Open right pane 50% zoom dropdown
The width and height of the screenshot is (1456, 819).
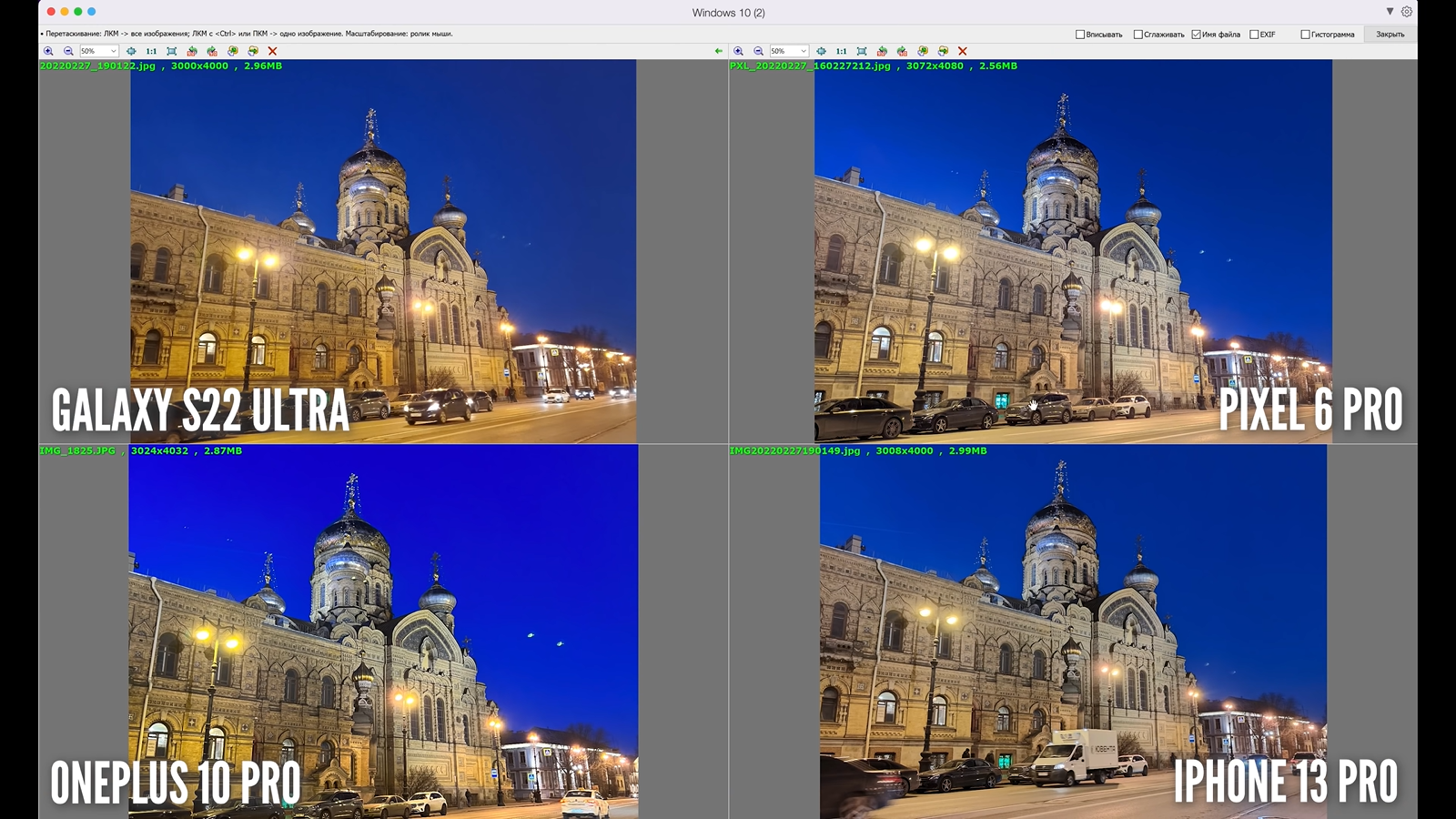pyautogui.click(x=788, y=51)
